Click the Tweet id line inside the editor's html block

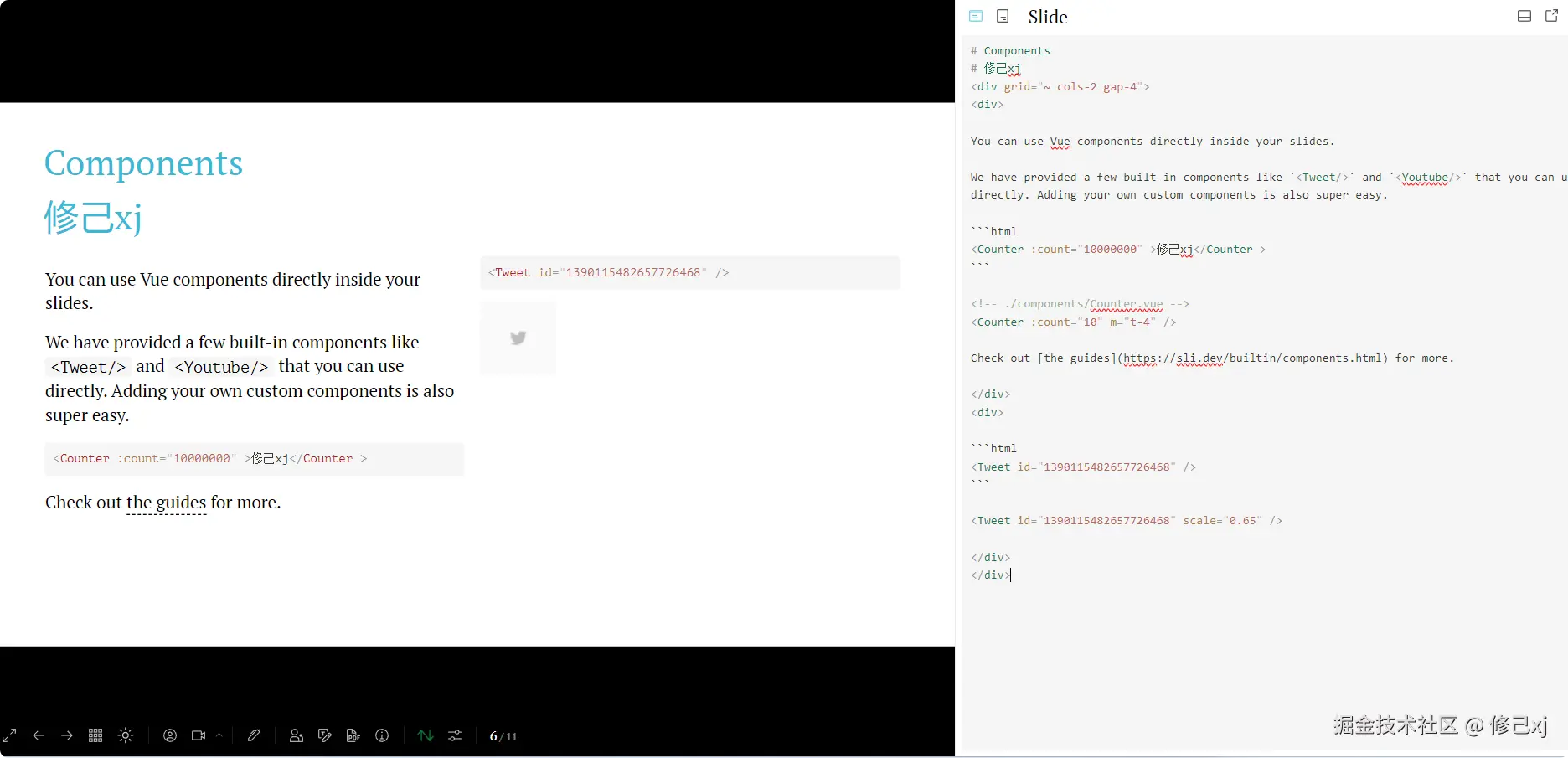point(1083,467)
